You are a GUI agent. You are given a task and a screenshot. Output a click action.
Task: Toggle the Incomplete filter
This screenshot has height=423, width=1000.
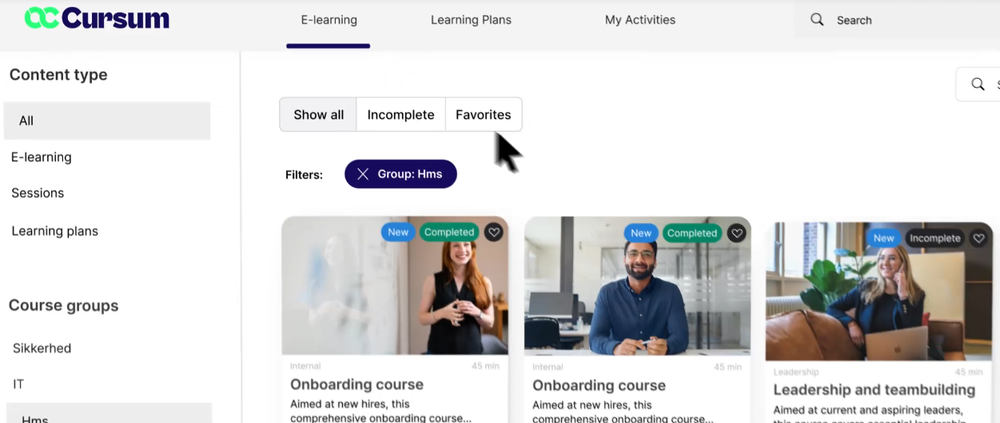click(400, 115)
